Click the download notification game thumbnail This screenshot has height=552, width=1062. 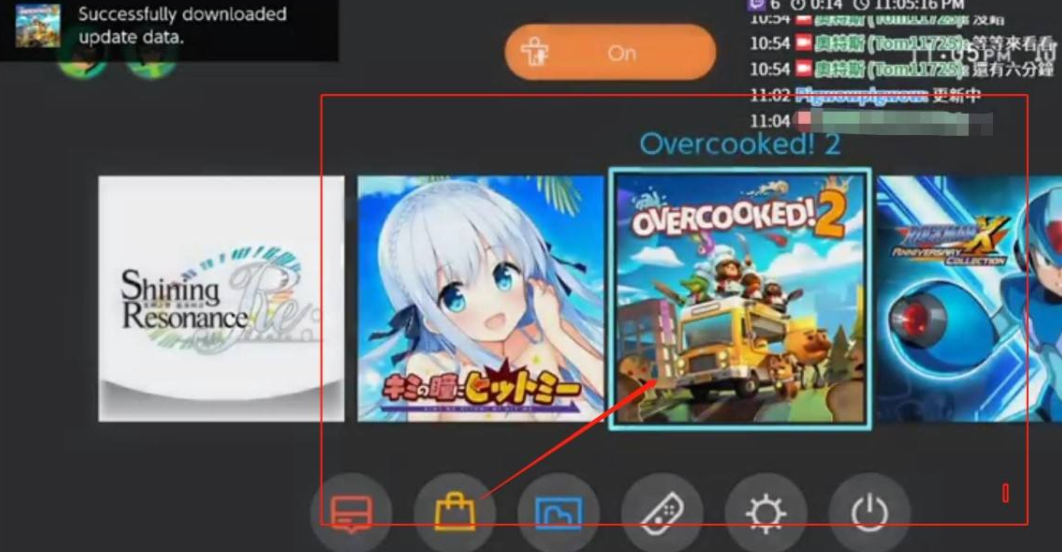[x=37, y=25]
